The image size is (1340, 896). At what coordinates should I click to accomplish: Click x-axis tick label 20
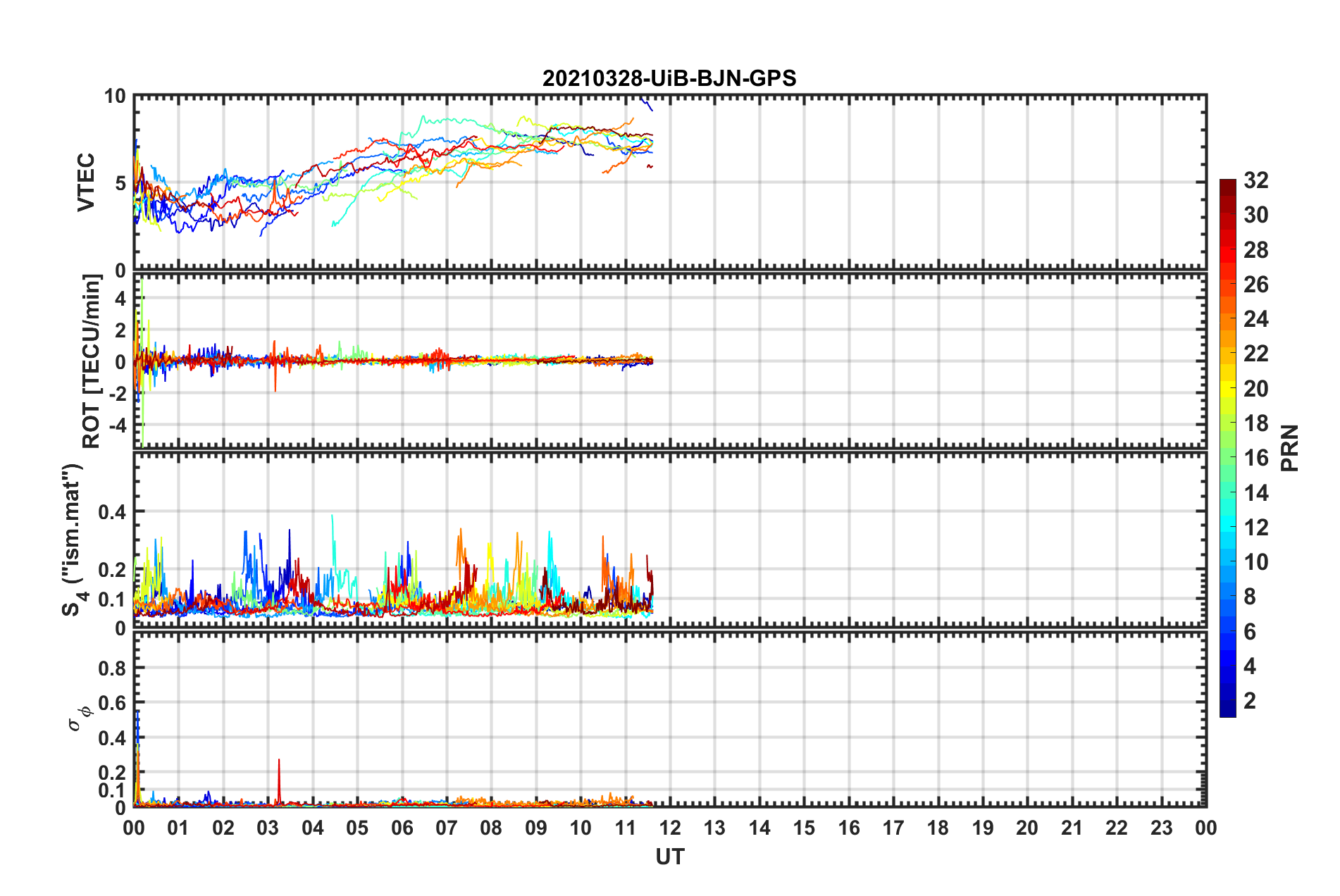click(1027, 828)
